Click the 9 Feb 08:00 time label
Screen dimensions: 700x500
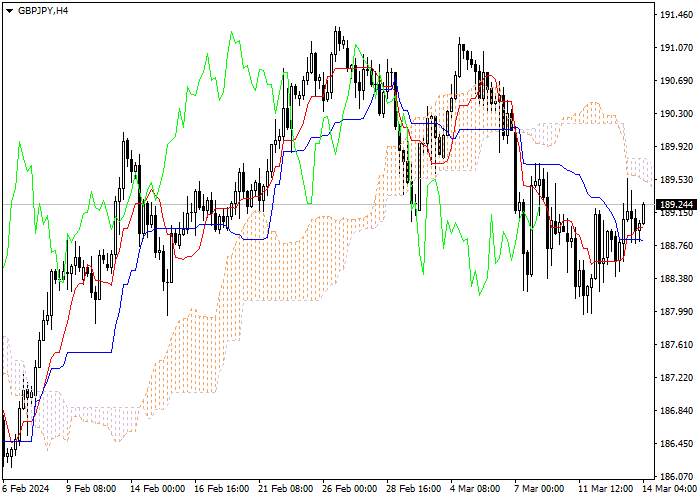[91, 488]
